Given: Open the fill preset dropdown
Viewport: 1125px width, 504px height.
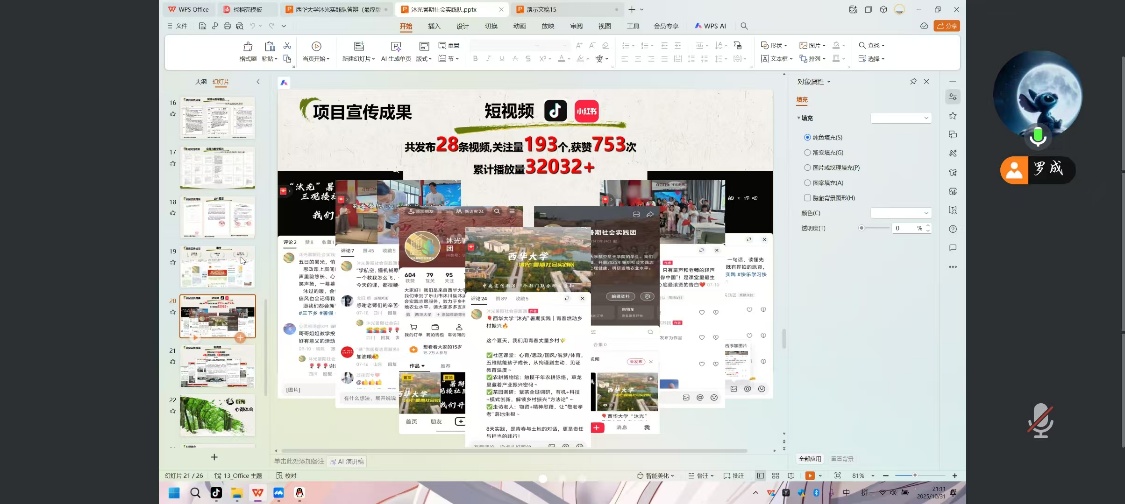Looking at the screenshot, I should [x=900, y=118].
